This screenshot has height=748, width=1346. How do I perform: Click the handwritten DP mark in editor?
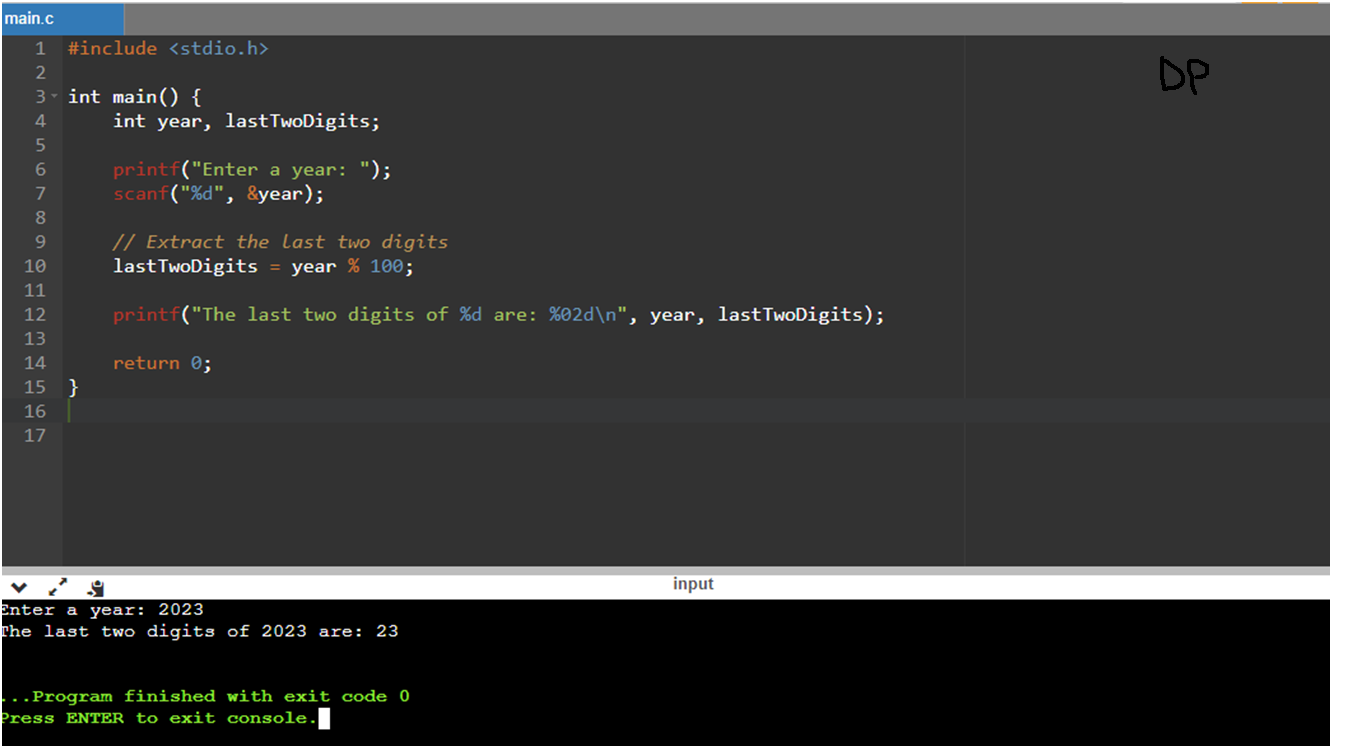click(1184, 76)
